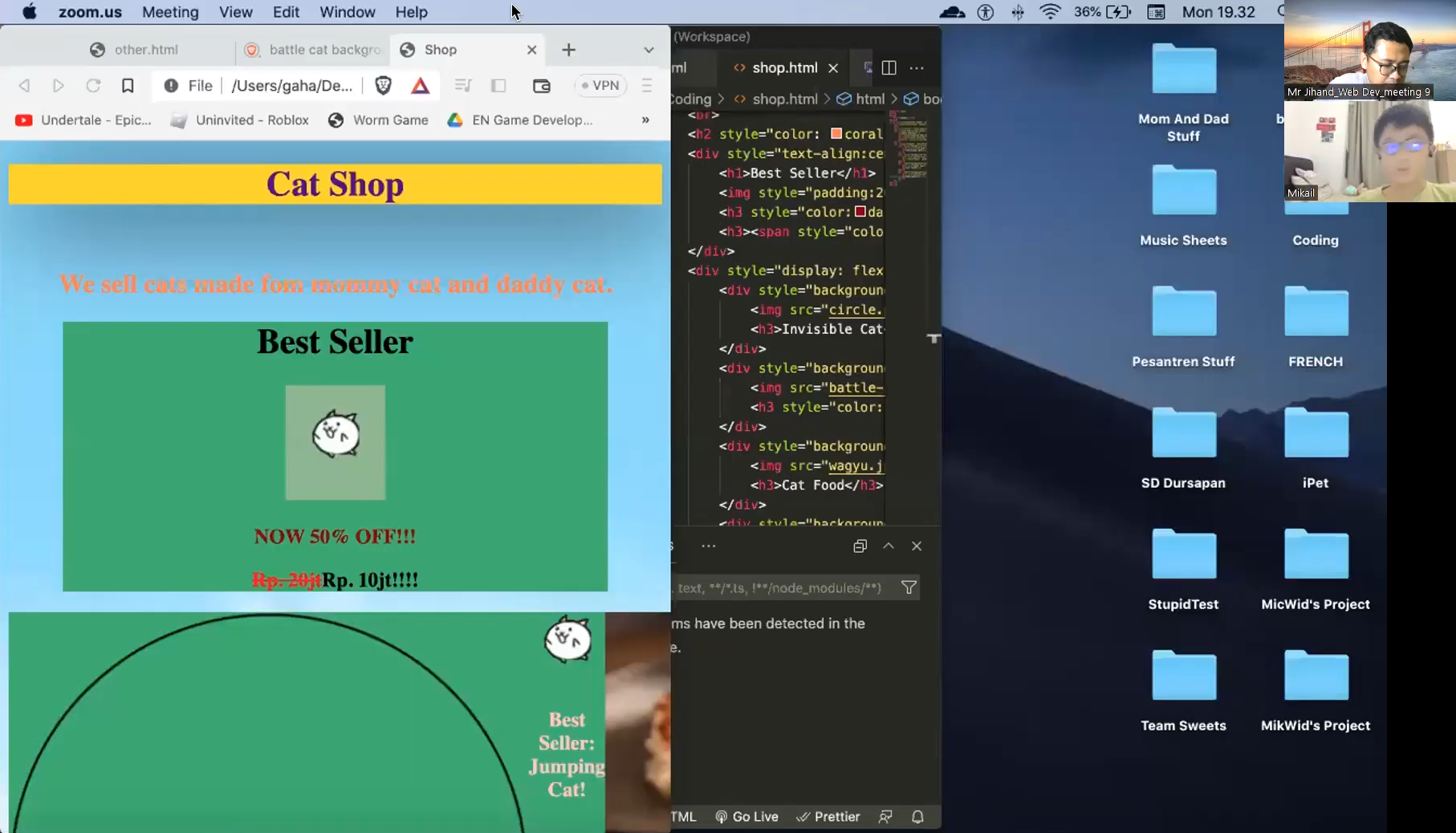The height and width of the screenshot is (833, 1456).
Task: Click the Best Seller cat image
Action: pyautogui.click(x=336, y=442)
